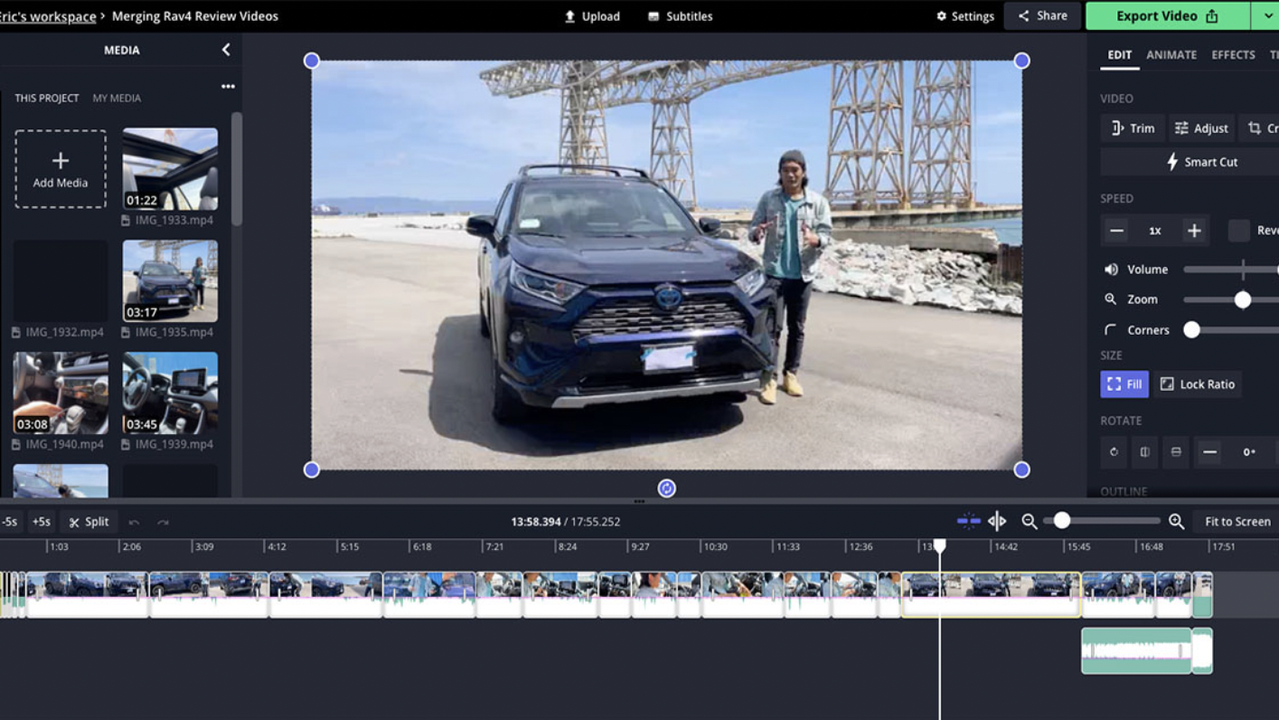Collapse the Media panel with the chevron

click(226, 50)
